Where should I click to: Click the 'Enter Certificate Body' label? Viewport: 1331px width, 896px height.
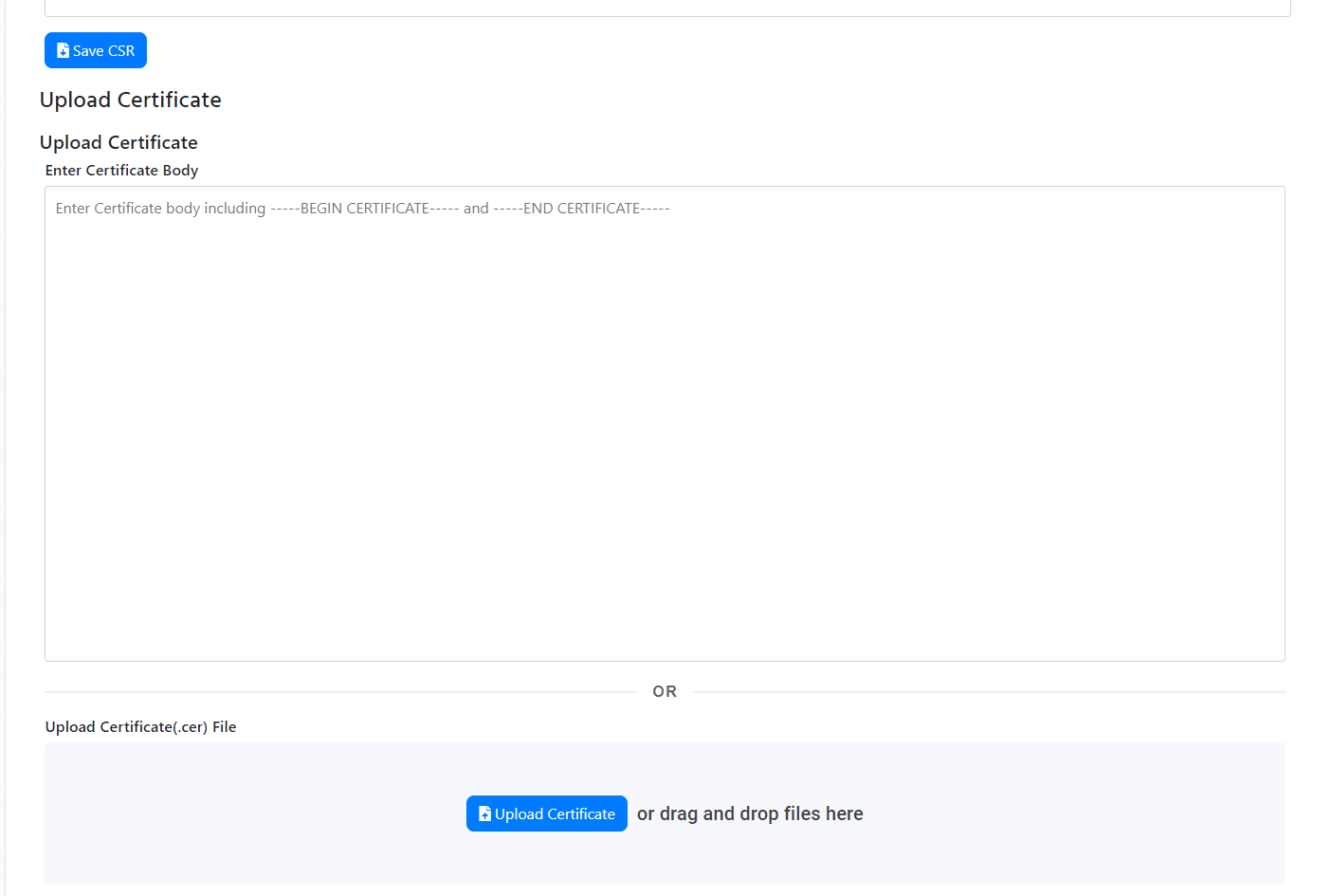point(121,171)
